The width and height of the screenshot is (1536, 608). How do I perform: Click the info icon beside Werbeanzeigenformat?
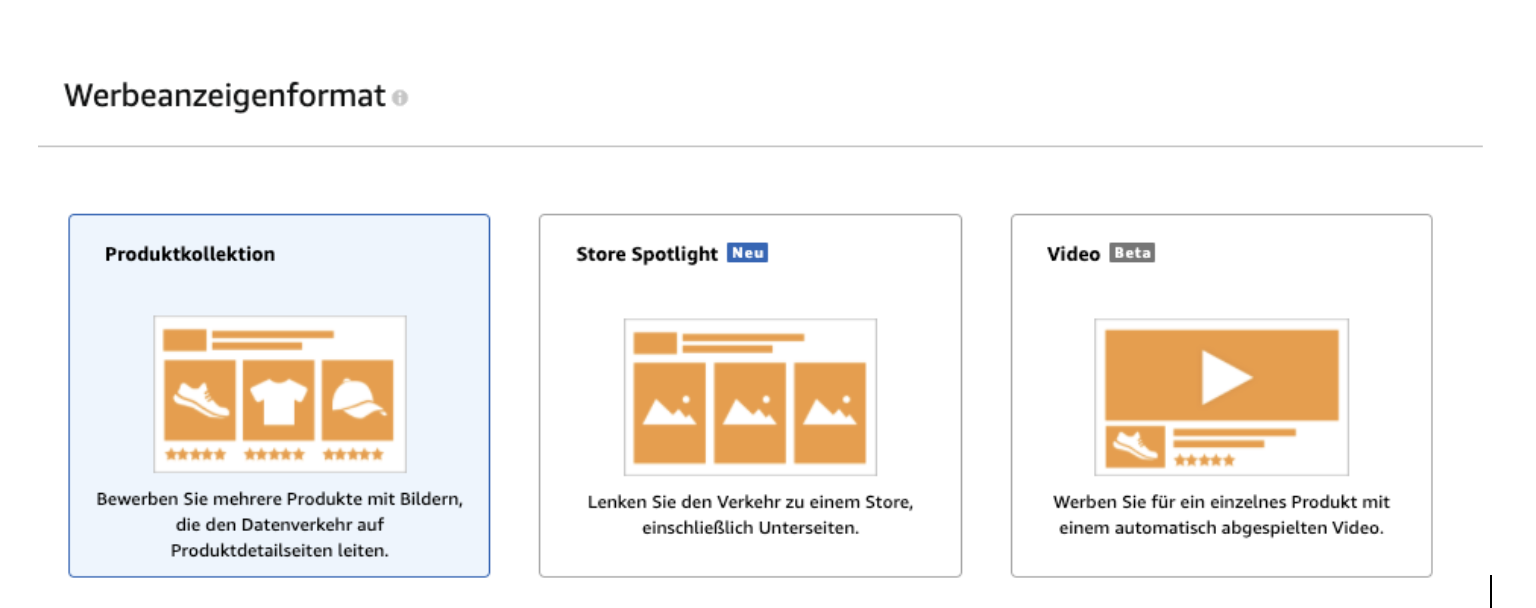pos(401,98)
